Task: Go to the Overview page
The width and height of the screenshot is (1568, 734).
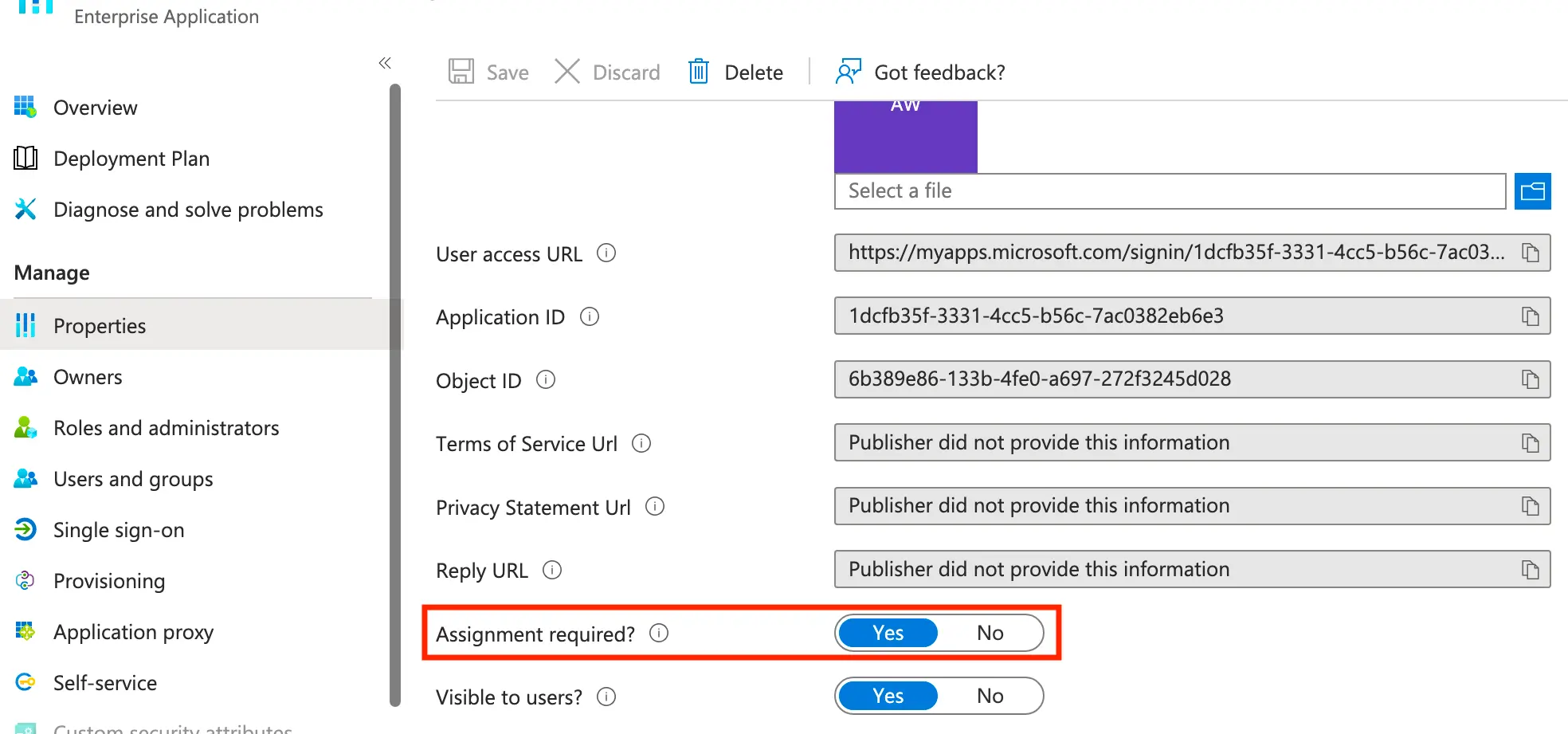Action: (95, 108)
